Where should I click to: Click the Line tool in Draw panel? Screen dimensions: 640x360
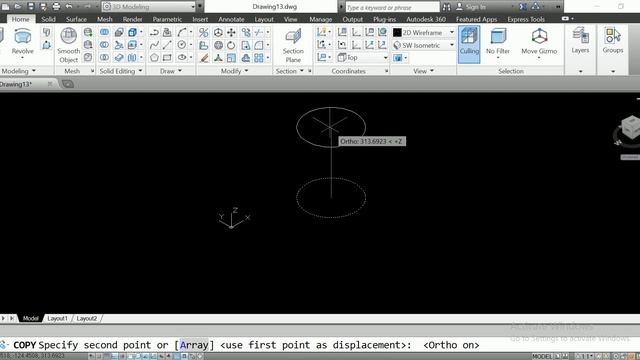pos(167,45)
